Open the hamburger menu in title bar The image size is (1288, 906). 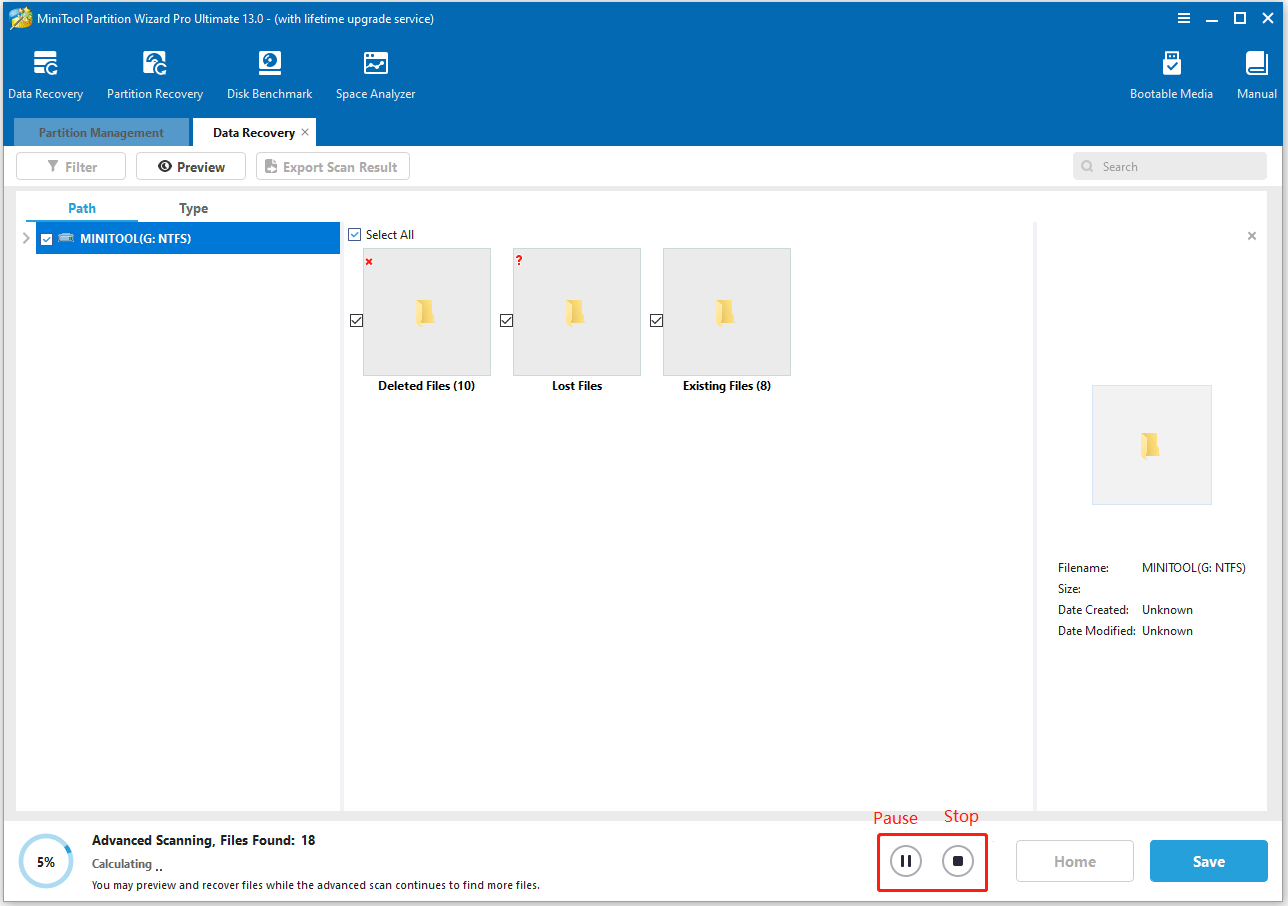tap(1184, 18)
